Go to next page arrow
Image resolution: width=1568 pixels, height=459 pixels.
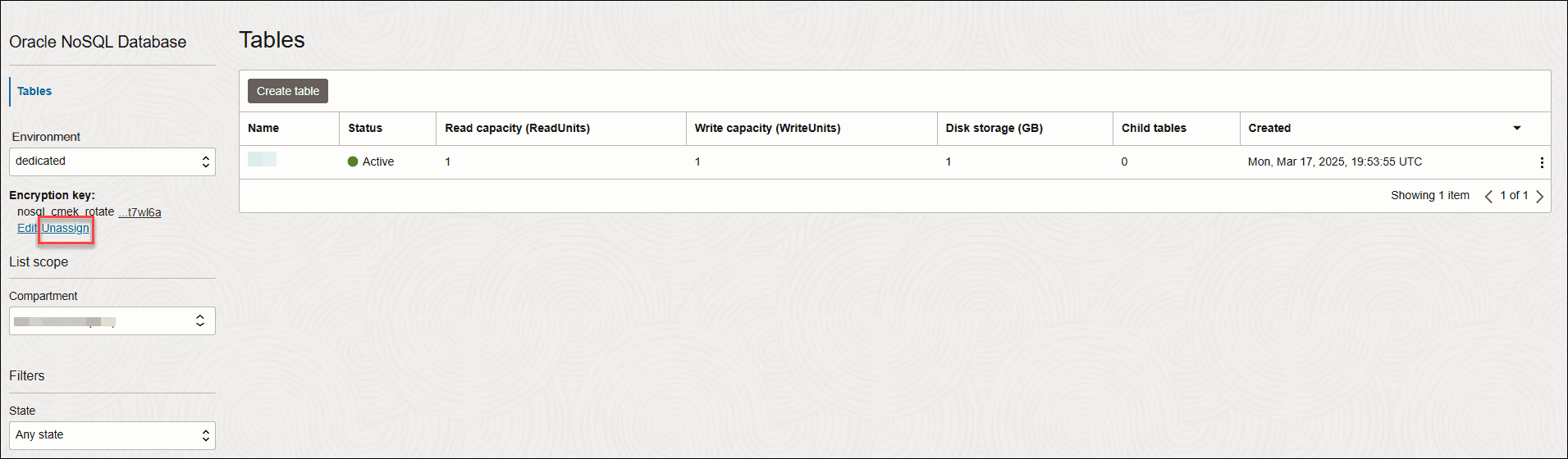(x=1540, y=196)
